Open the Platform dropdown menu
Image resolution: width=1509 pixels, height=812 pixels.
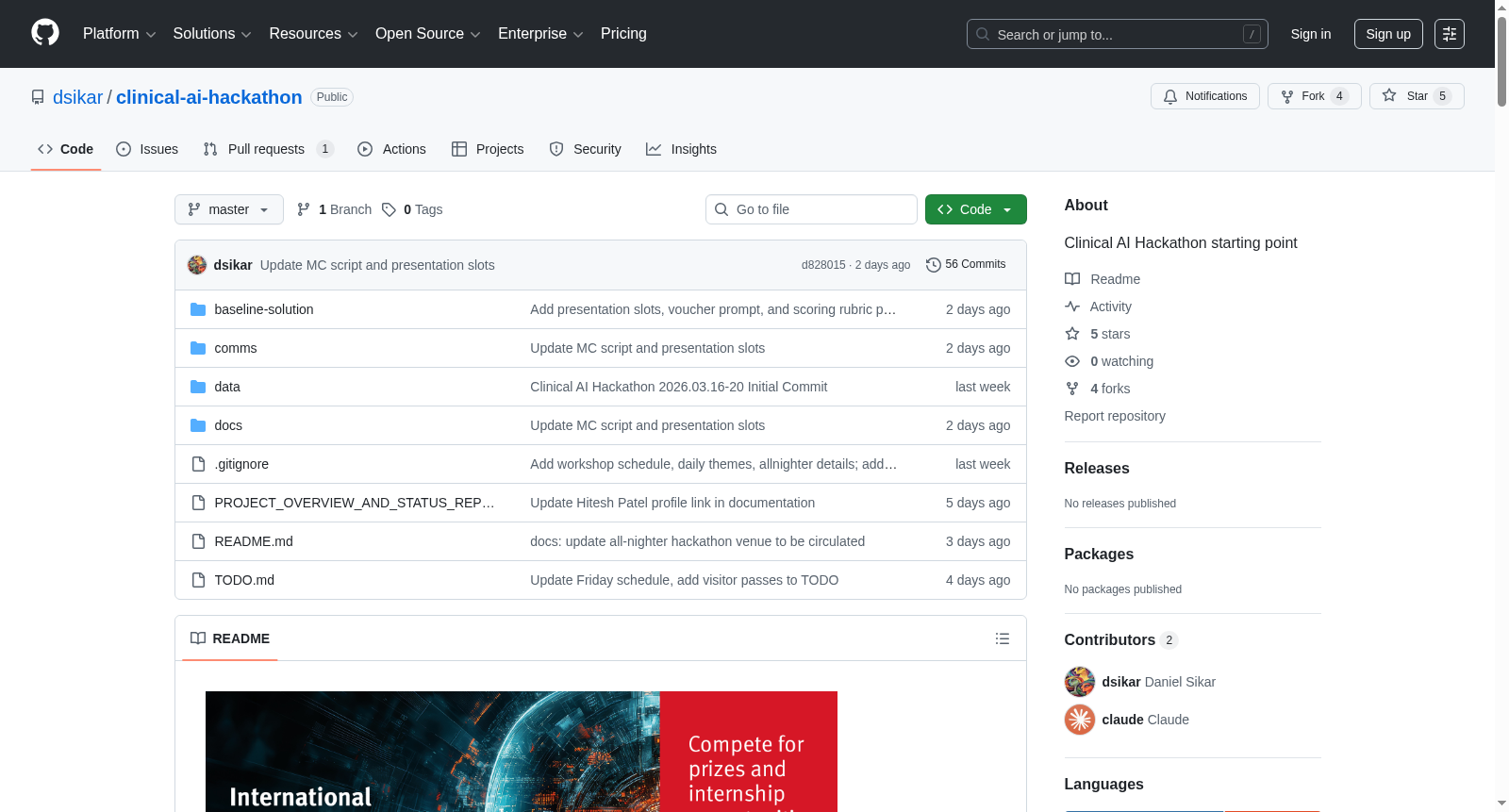point(119,34)
